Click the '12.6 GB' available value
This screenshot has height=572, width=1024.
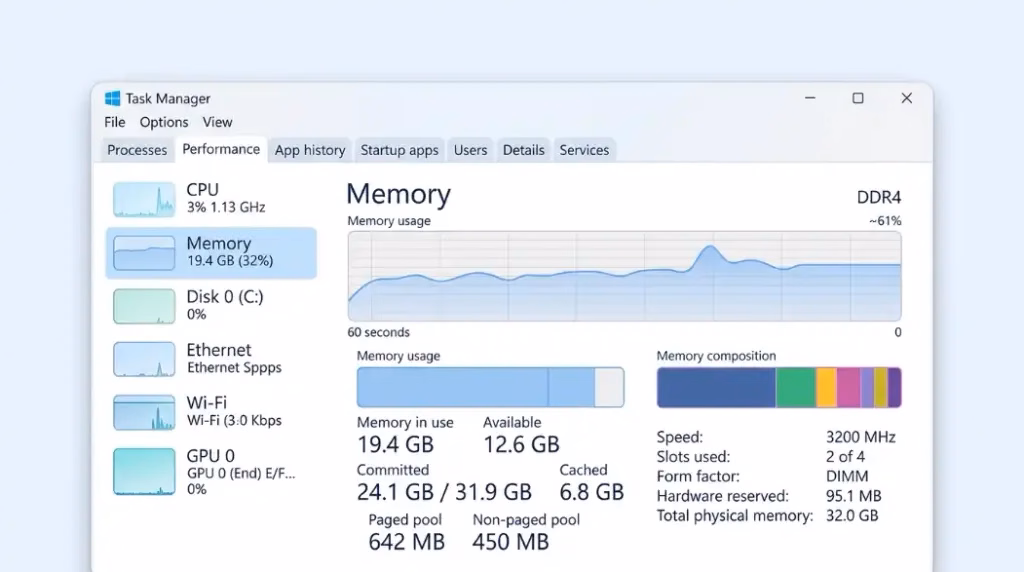click(521, 444)
